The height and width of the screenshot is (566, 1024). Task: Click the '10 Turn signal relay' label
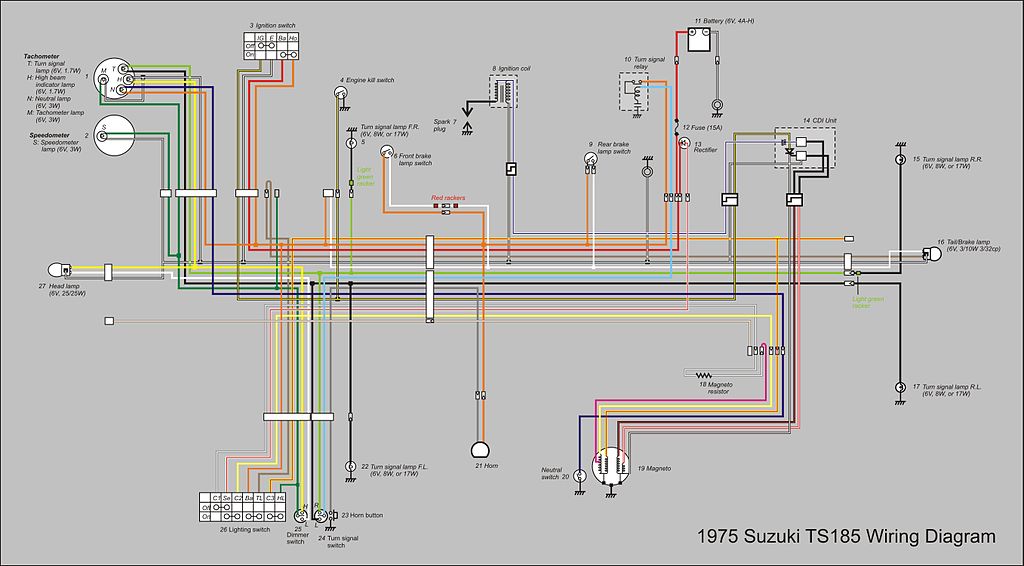(x=644, y=63)
